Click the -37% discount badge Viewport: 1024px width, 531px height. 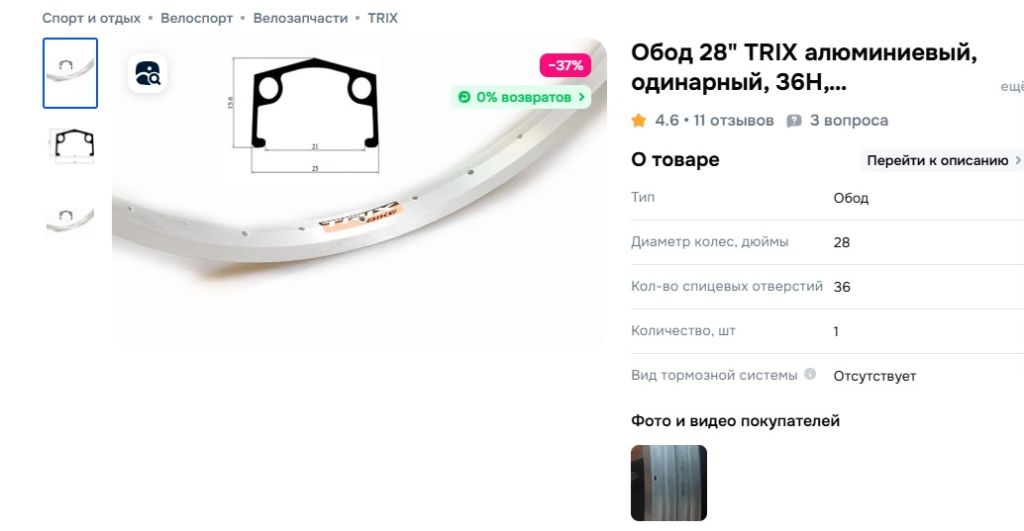[565, 65]
